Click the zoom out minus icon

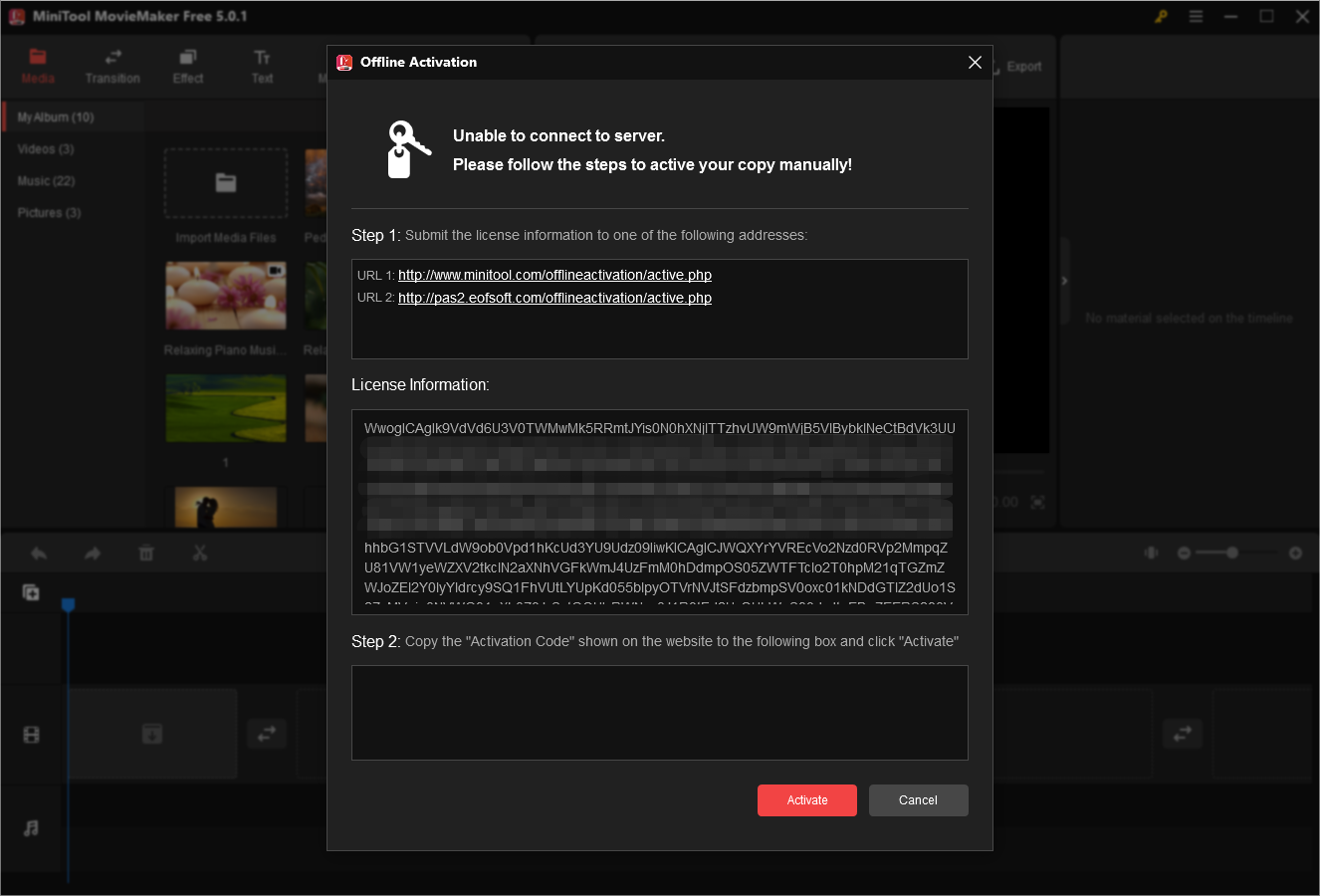(x=1184, y=553)
